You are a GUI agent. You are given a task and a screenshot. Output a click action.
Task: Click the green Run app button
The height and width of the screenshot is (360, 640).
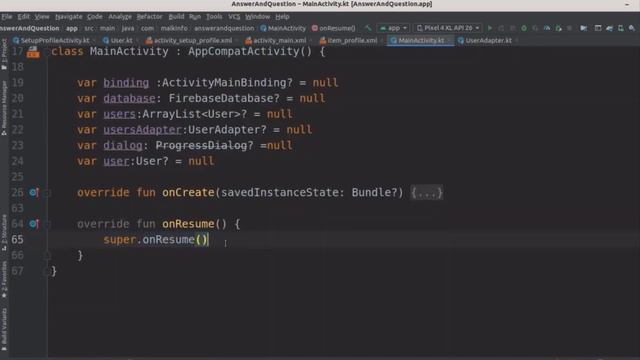(490, 28)
